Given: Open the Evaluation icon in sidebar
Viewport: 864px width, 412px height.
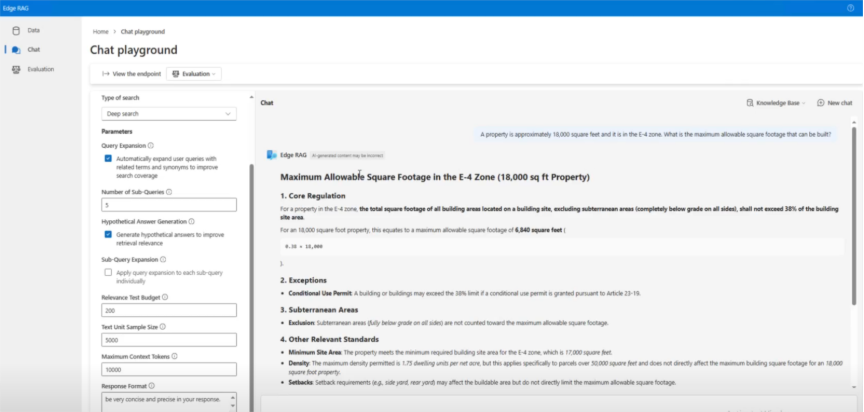Looking at the screenshot, I should (x=16, y=69).
